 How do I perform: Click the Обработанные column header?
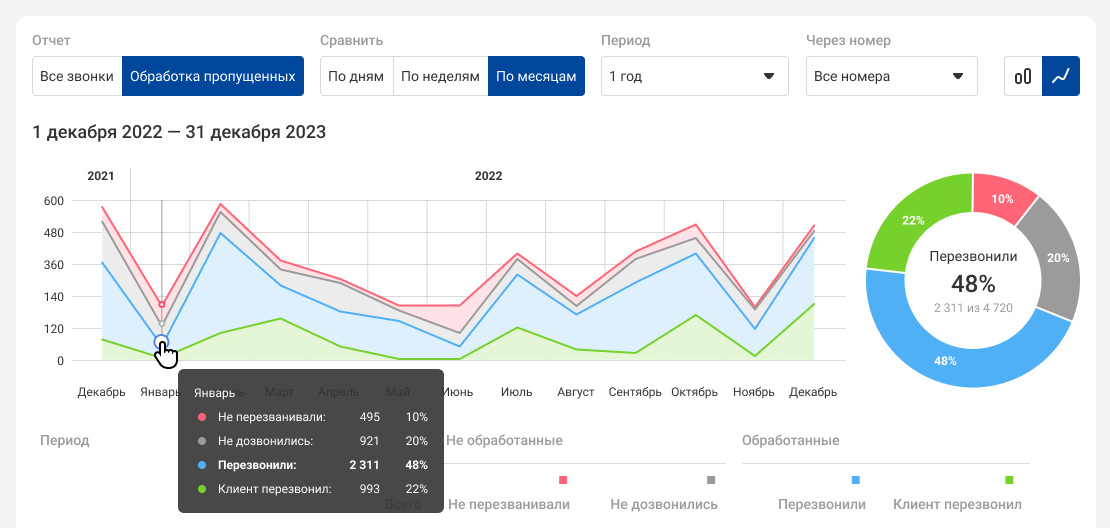tap(790, 440)
